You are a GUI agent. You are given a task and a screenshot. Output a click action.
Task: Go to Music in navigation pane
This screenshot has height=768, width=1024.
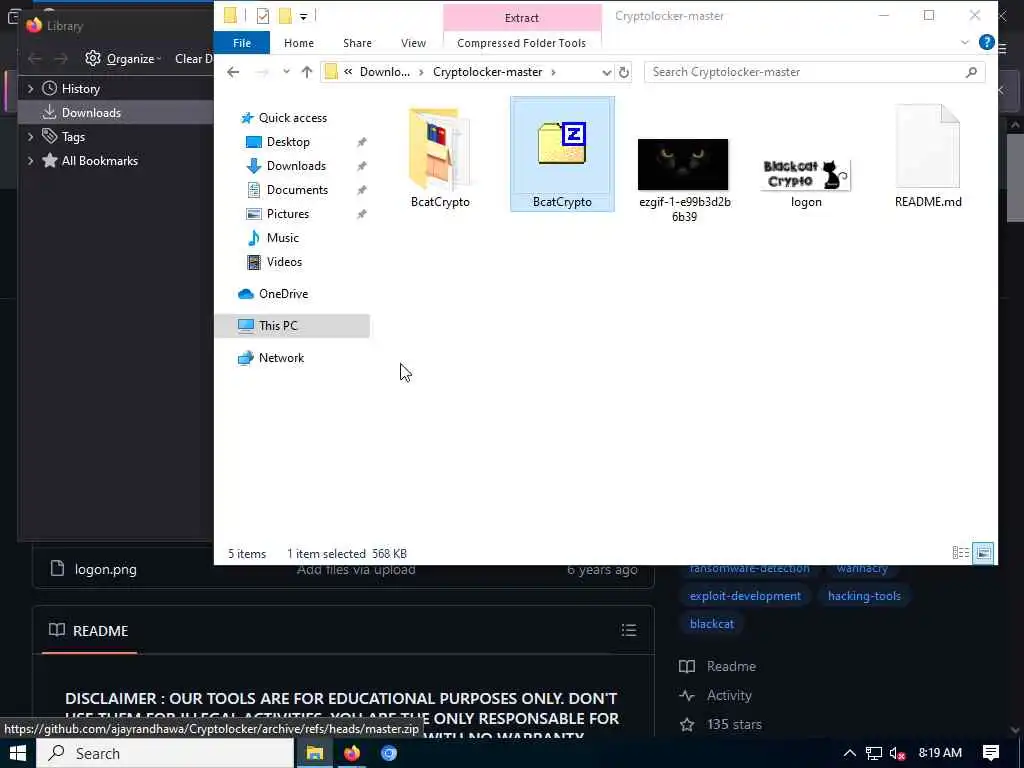(x=282, y=238)
